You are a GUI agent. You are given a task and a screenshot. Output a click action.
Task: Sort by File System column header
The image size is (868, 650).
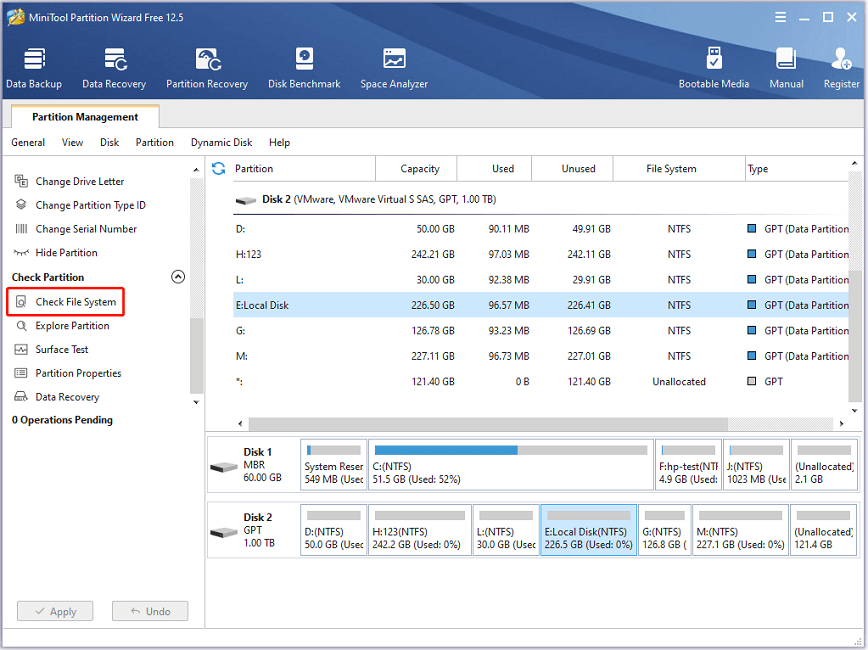click(679, 168)
